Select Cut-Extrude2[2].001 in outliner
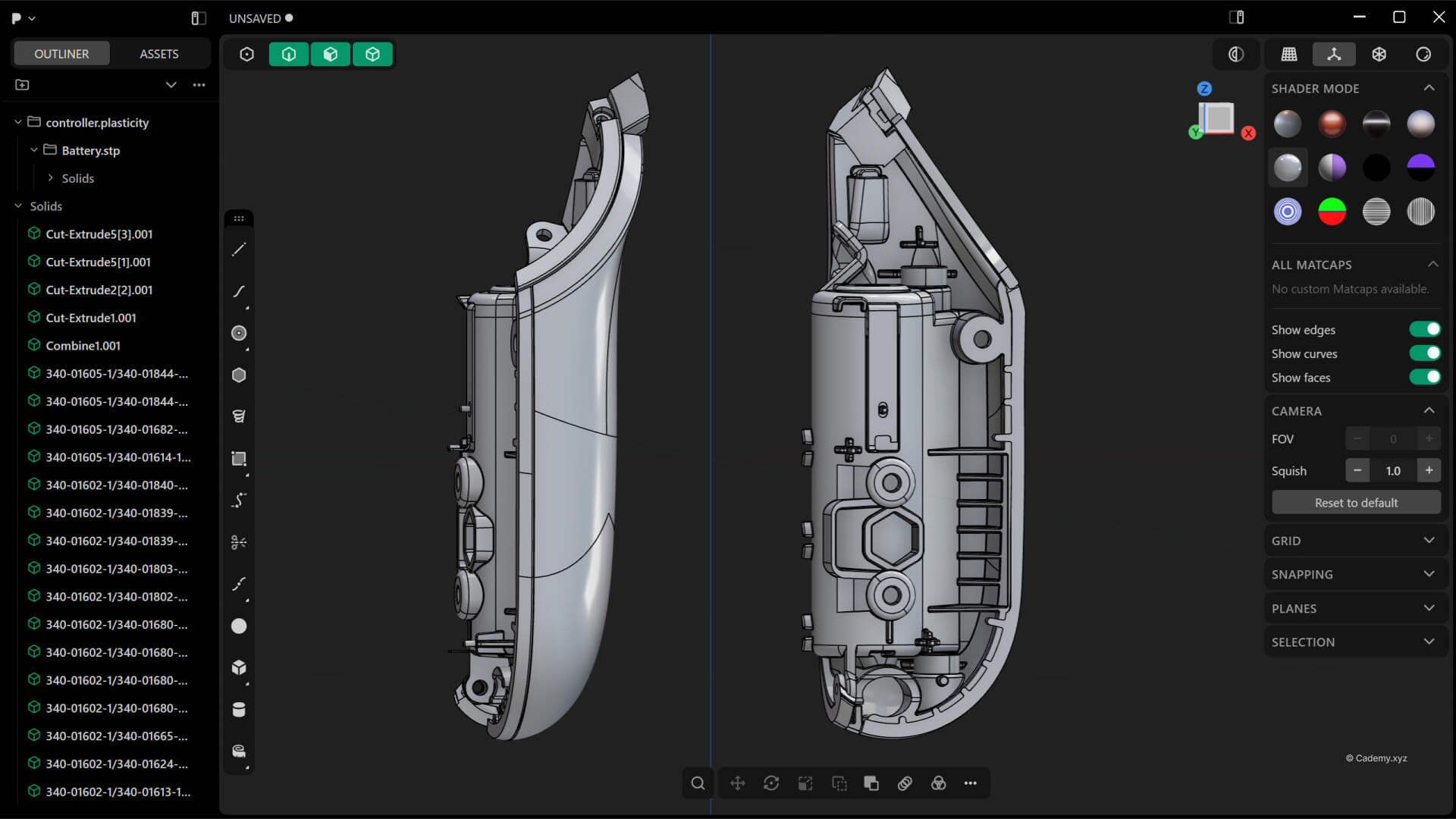1456x819 pixels. pos(99,290)
